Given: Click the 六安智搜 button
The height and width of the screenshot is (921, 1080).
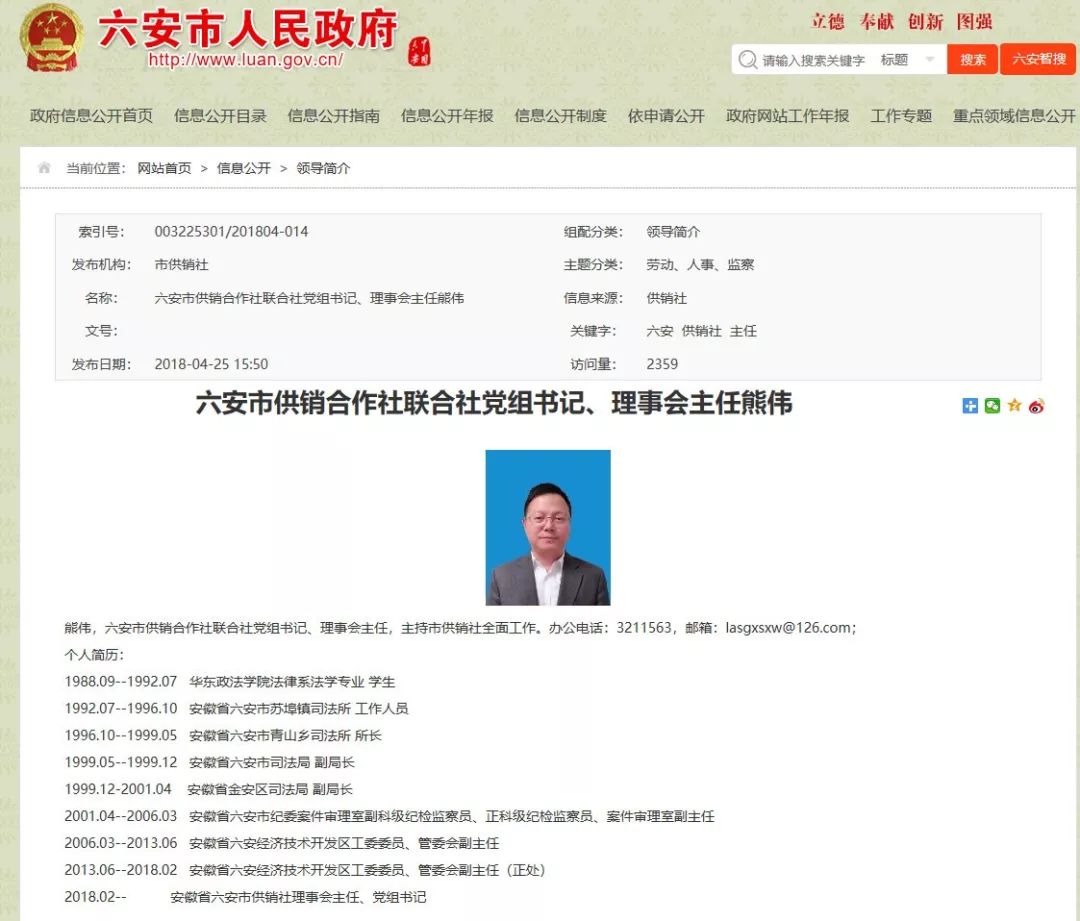Looking at the screenshot, I should (x=1038, y=59).
